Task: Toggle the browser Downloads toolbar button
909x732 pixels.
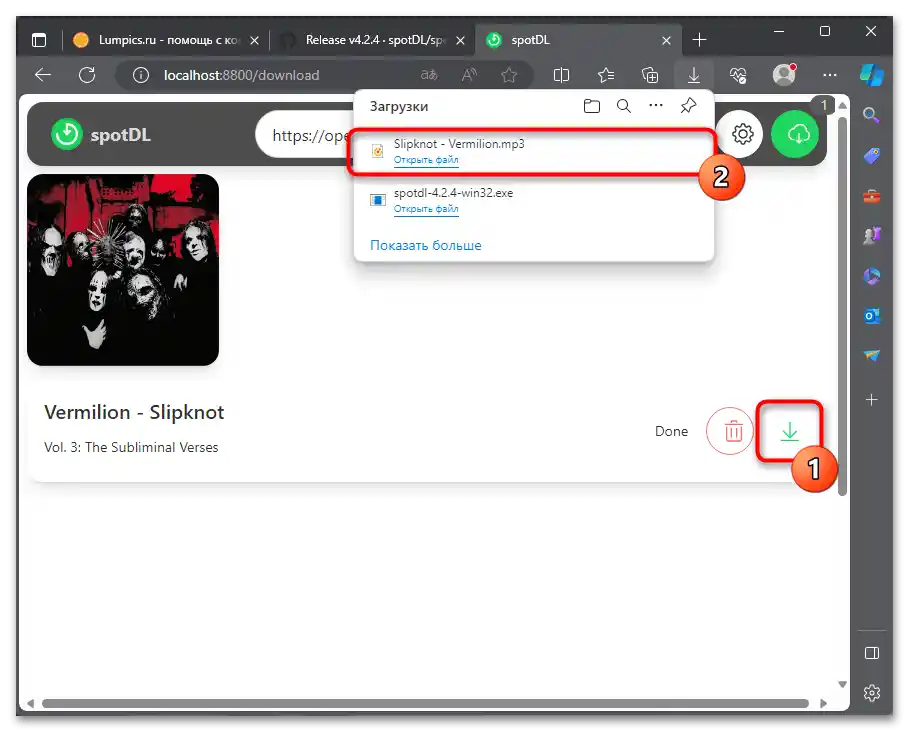Action: tap(694, 75)
